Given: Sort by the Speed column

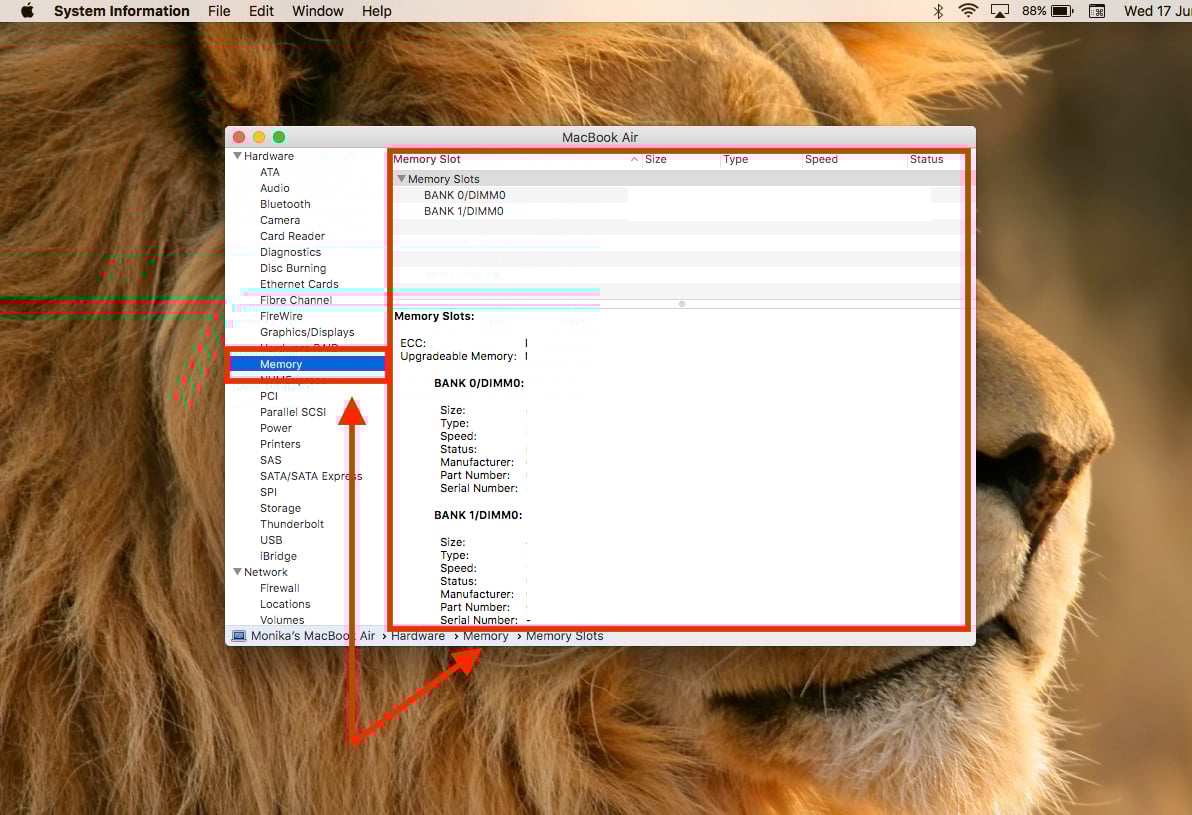Looking at the screenshot, I should (x=854, y=159).
